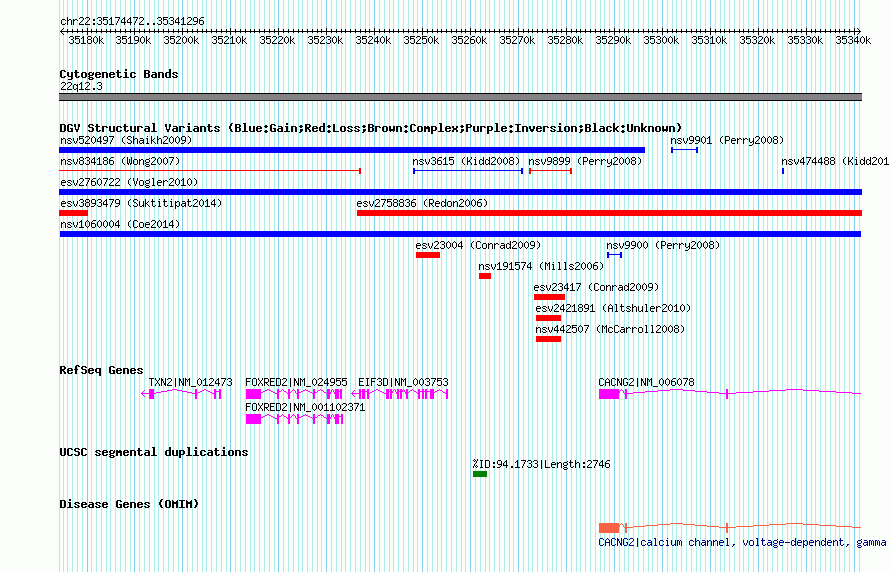Click the 22q12.3 band label
This screenshot has height=572, width=890.
[x=81, y=86]
